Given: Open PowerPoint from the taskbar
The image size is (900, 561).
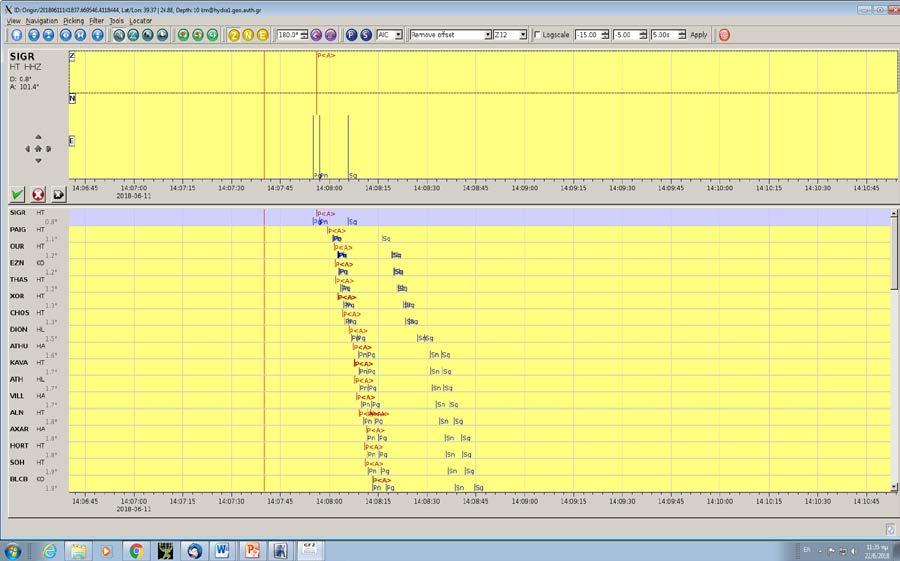Looking at the screenshot, I should click(x=252, y=551).
